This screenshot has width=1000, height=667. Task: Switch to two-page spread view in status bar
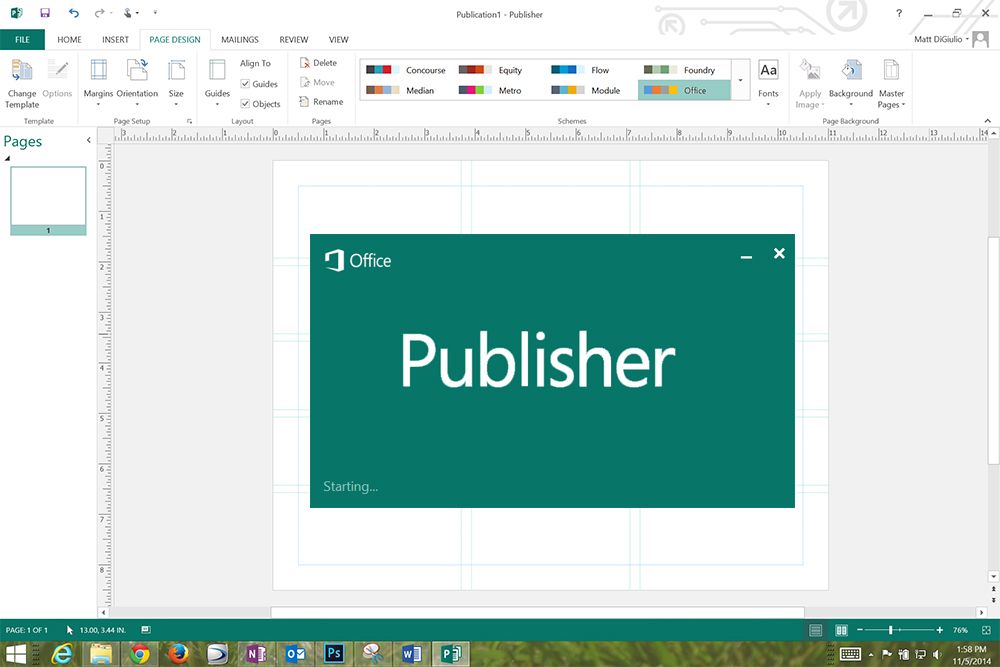[841, 630]
